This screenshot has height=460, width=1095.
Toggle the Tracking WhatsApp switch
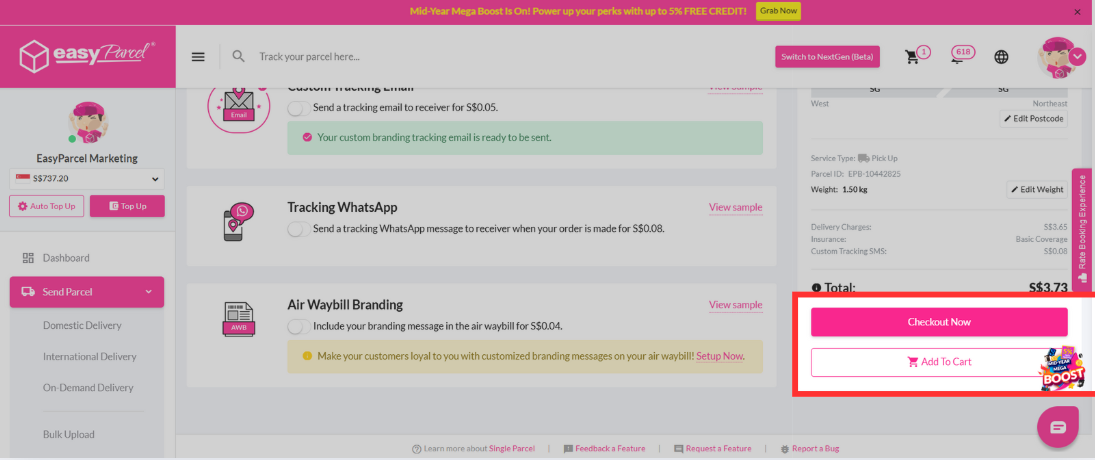pos(299,228)
